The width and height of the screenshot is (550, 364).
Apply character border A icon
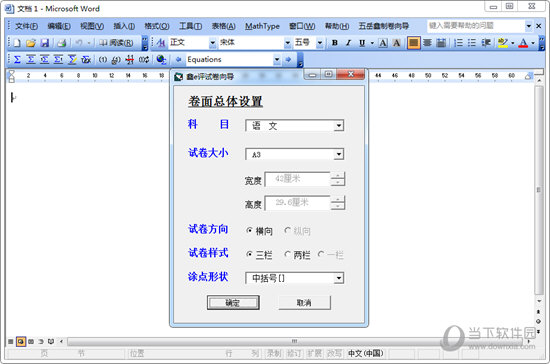click(383, 43)
